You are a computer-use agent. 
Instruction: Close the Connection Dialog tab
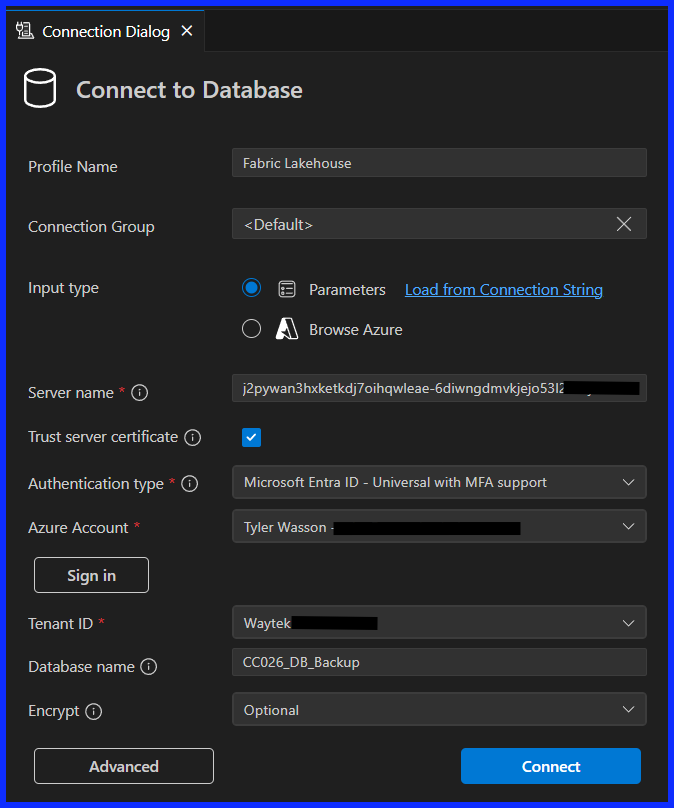click(187, 31)
